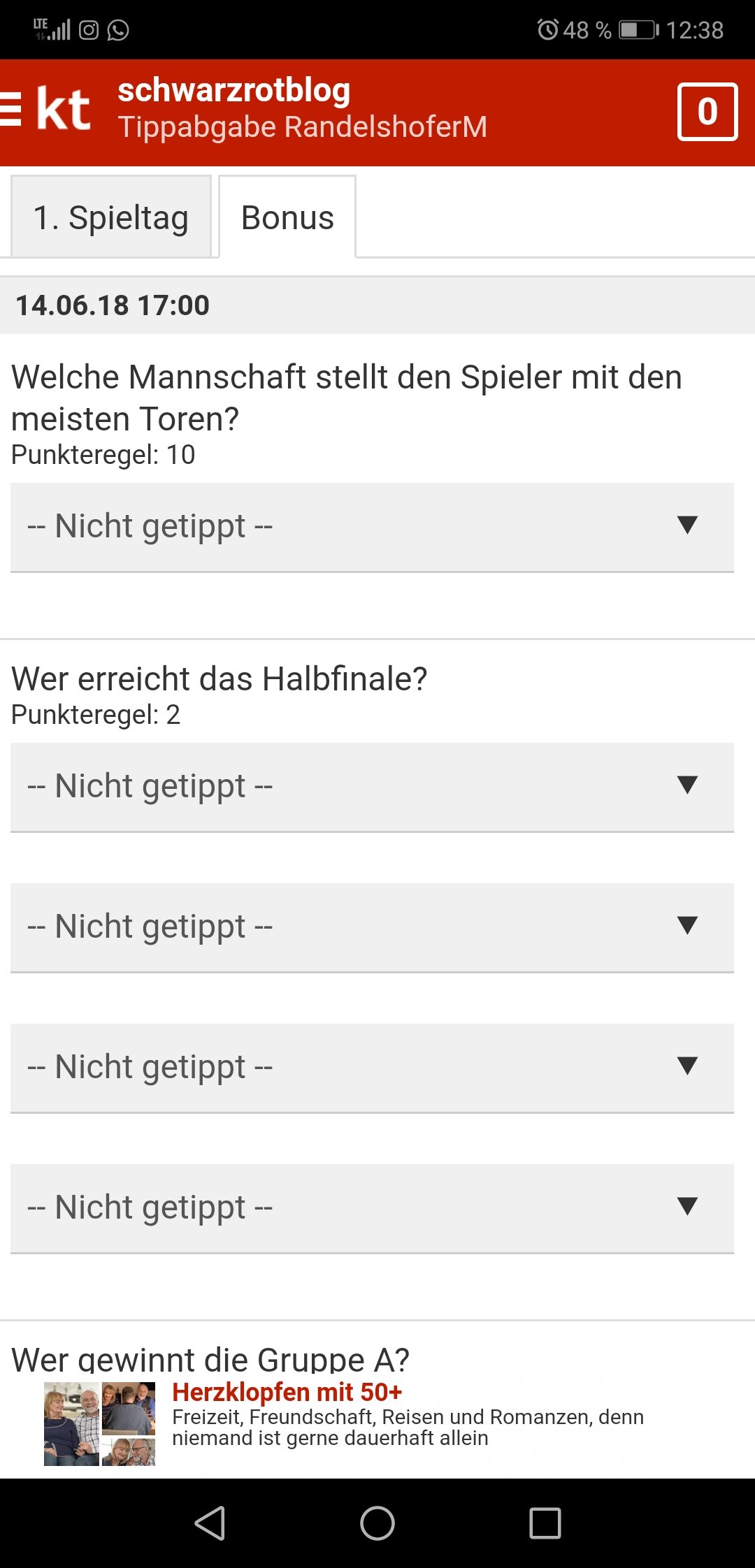Open first Halbfinale tip dropdown
Viewport: 755px width, 1568px height.
(372, 787)
